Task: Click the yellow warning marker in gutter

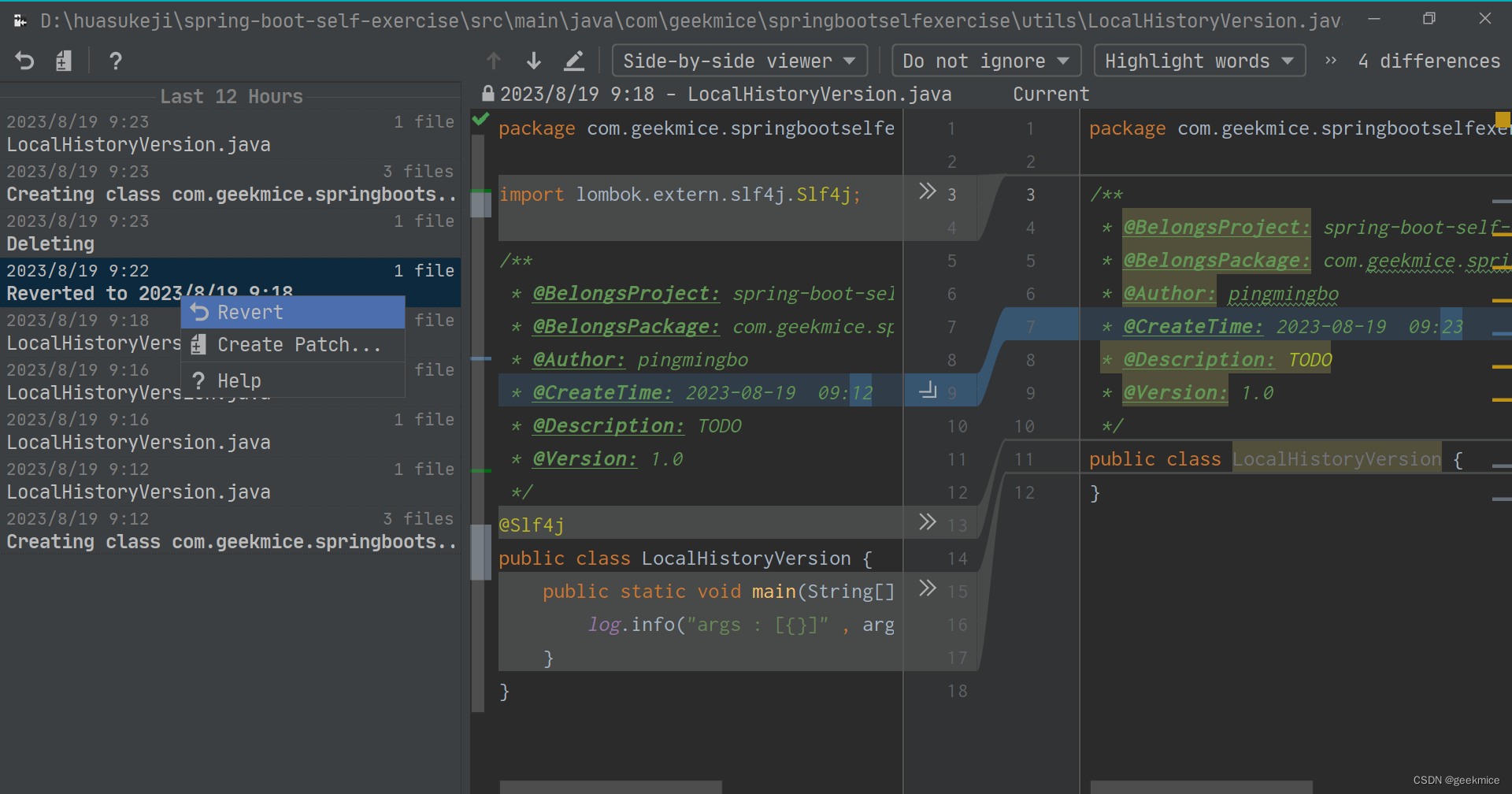Action: click(x=1503, y=120)
